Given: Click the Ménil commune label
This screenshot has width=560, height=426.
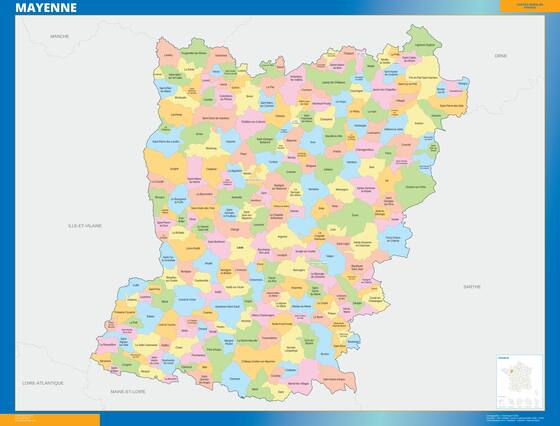Looking at the screenshot, I should (x=255, y=389).
